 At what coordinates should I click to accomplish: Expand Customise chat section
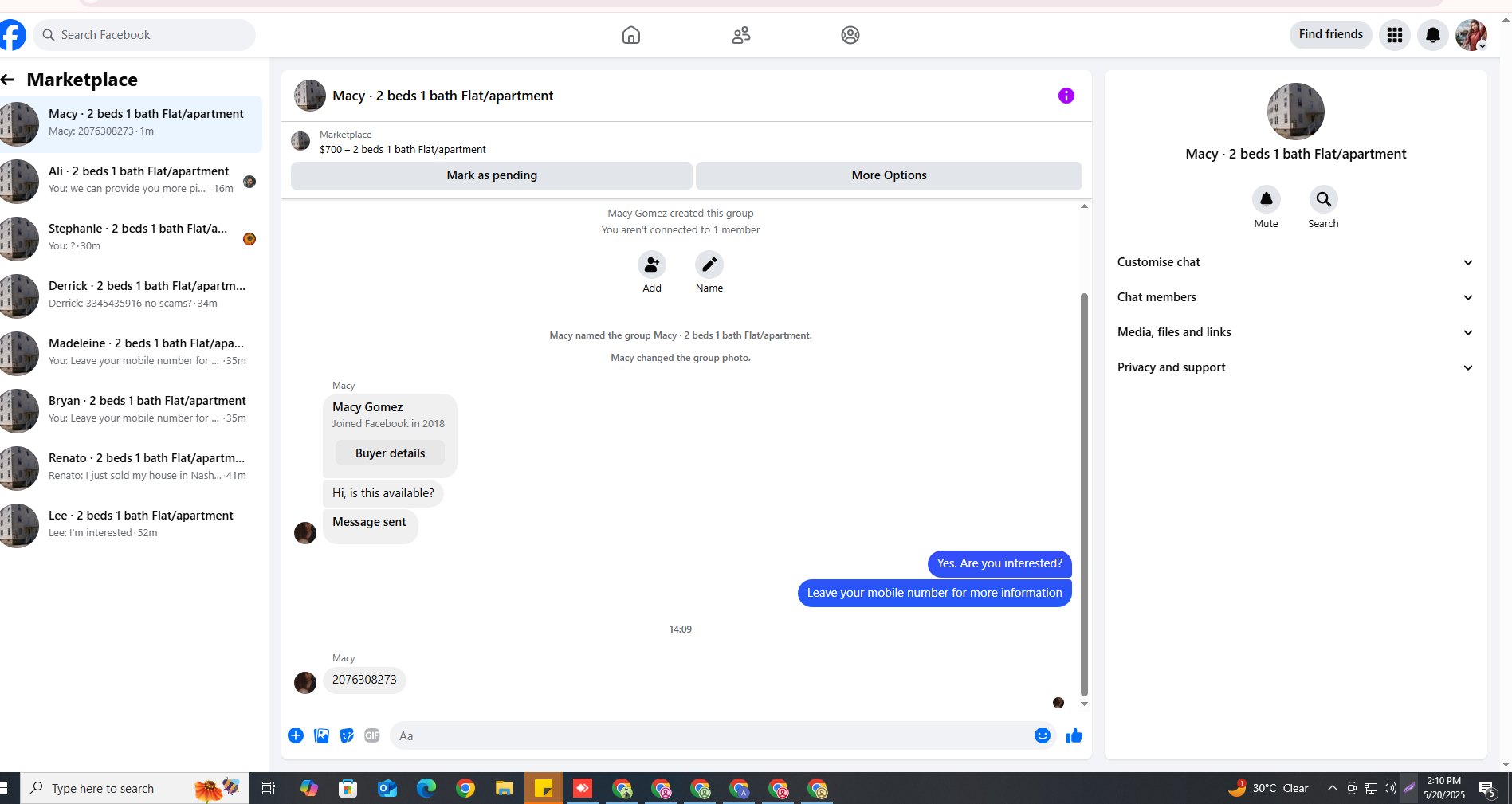(x=1296, y=262)
